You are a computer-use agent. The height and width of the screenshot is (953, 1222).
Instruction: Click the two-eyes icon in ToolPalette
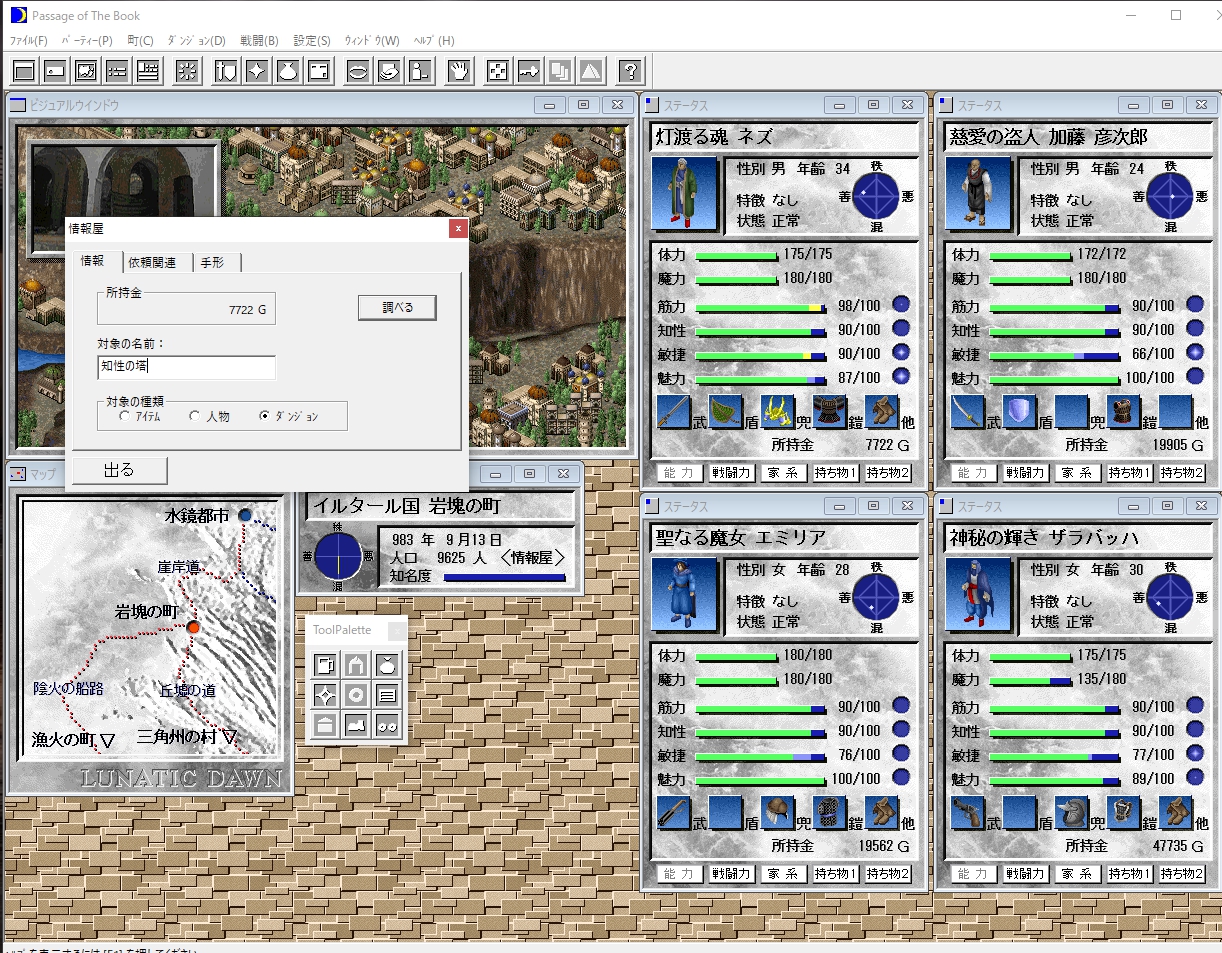(x=387, y=725)
